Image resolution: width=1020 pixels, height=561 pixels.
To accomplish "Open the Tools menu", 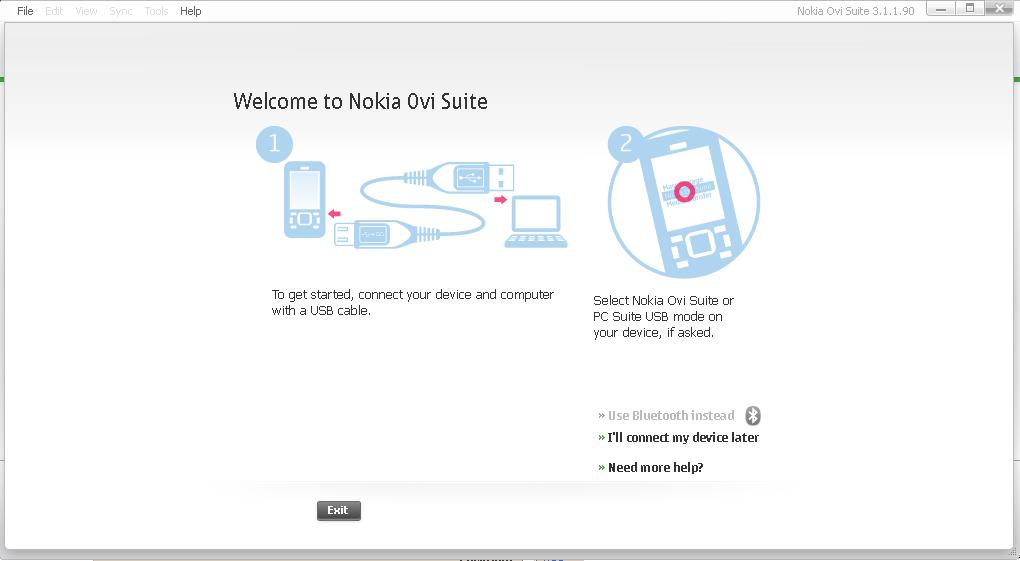I will (x=156, y=11).
